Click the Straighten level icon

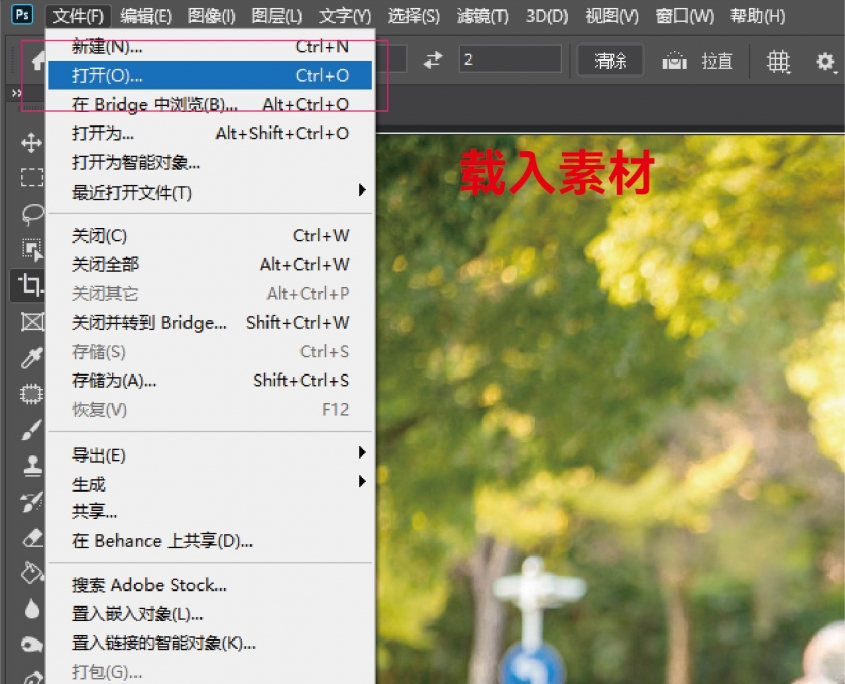(x=674, y=61)
